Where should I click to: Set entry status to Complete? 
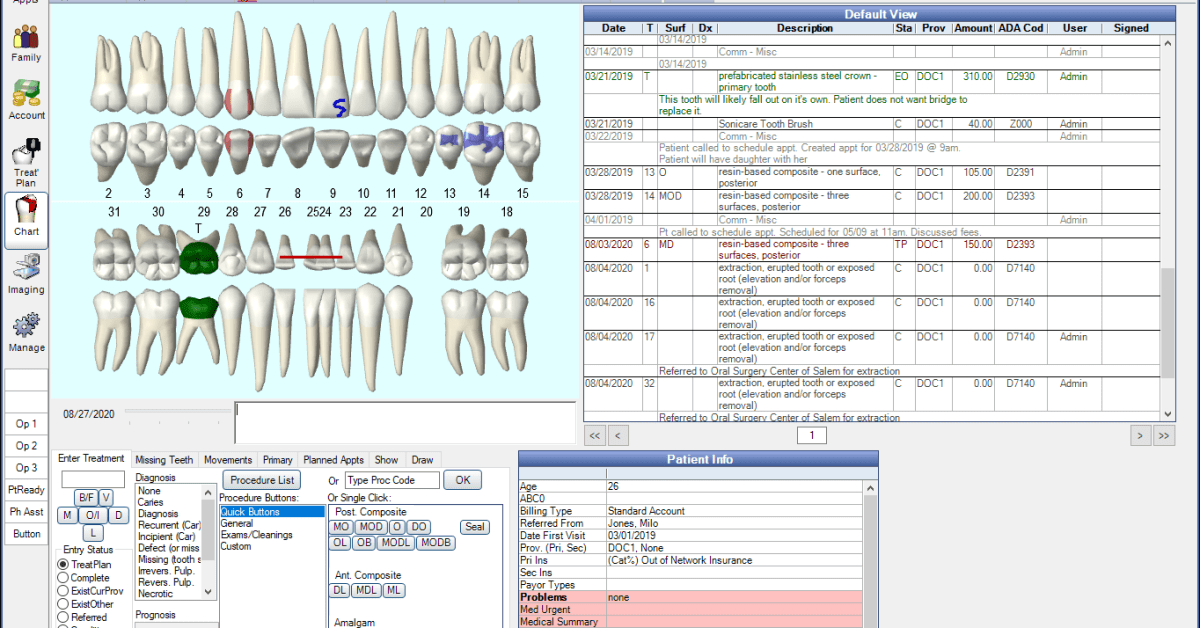62,578
